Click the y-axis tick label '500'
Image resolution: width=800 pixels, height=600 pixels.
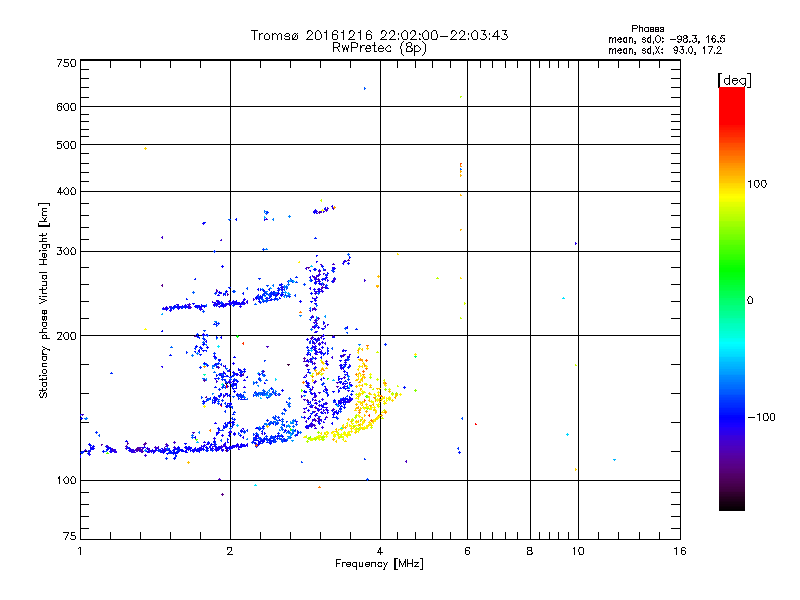tap(66, 144)
